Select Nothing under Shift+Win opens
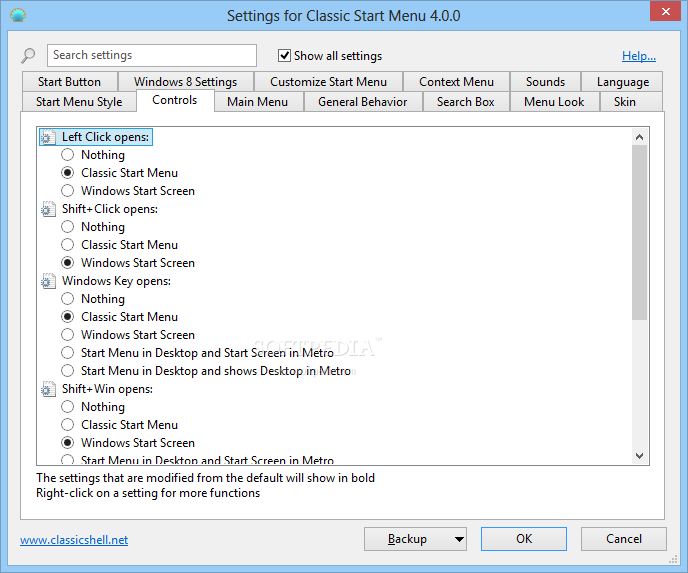Viewport: 688px width, 573px height. 67,406
